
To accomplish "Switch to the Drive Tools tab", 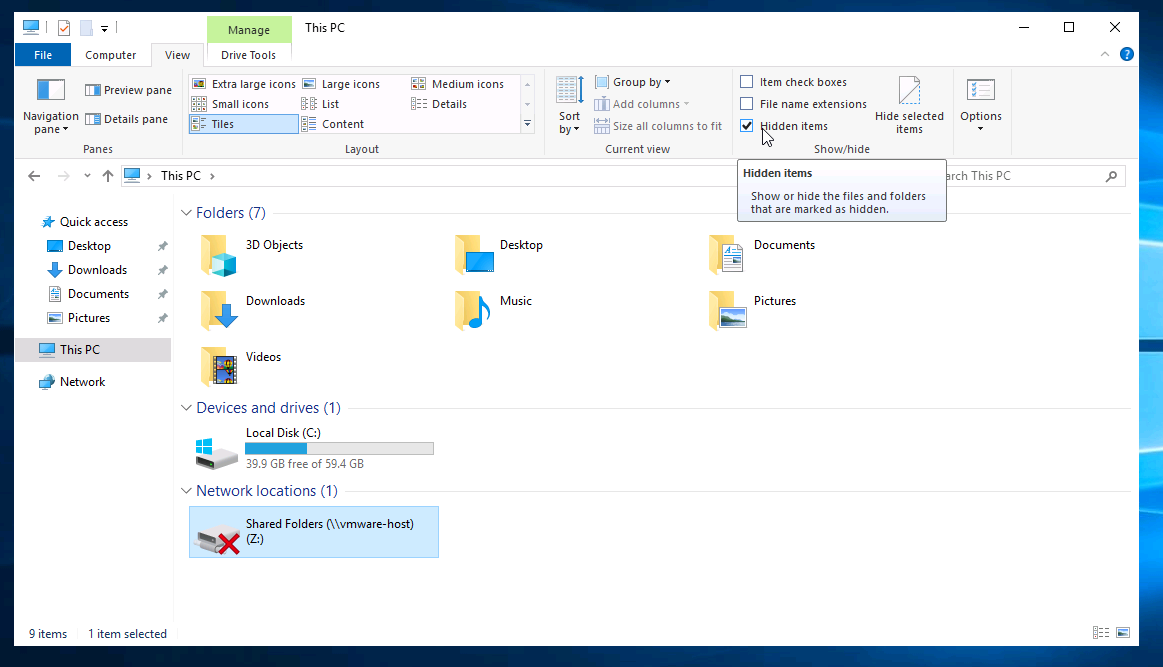I will click(248, 55).
